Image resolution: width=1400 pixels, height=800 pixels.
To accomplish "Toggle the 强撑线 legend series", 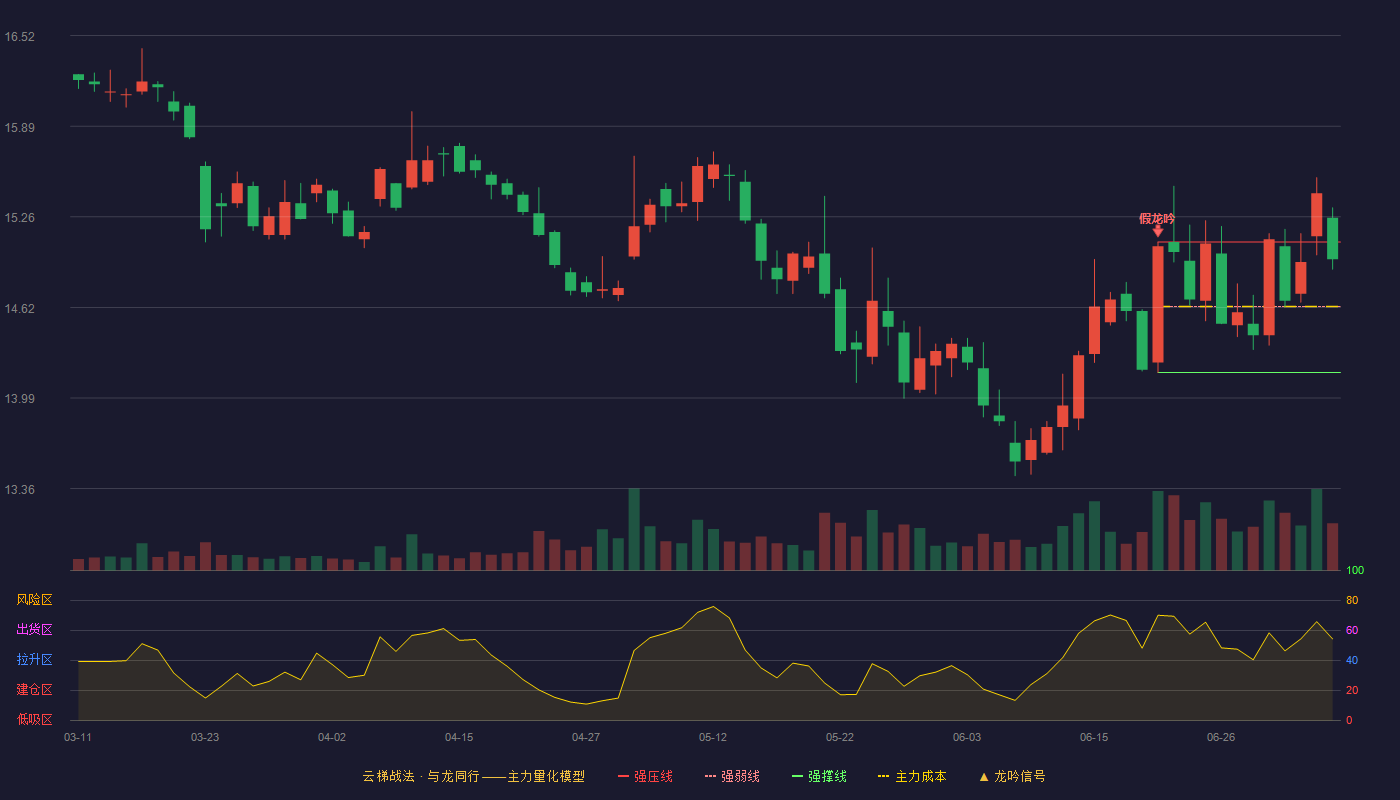I will 827,777.
